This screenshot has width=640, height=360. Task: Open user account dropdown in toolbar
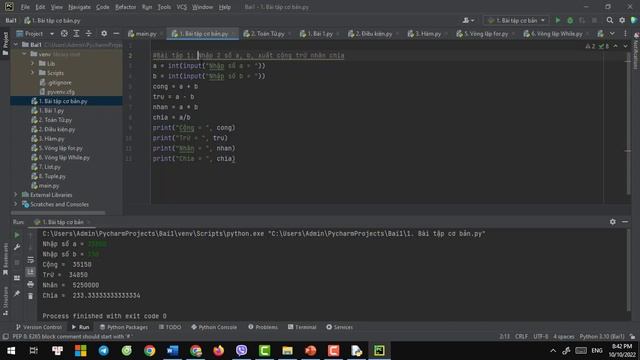tap(468, 20)
